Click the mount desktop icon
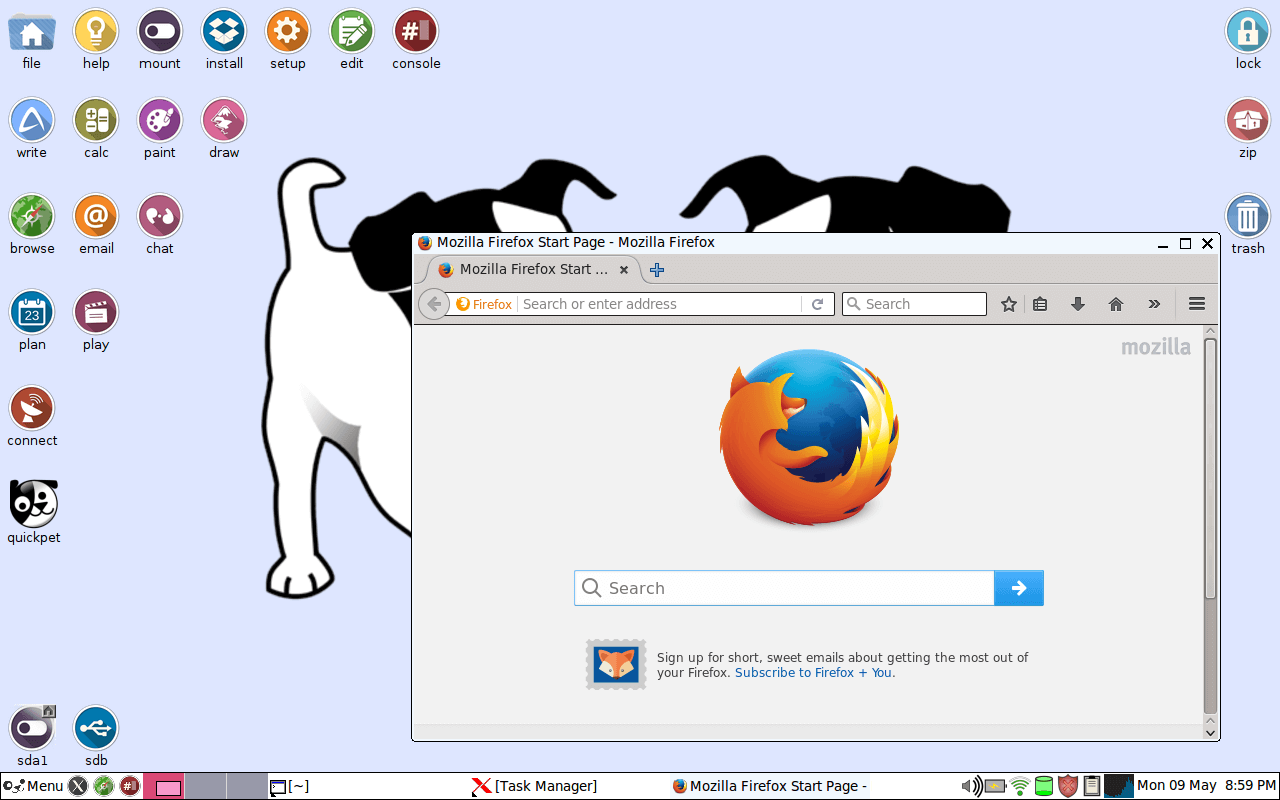The height and width of the screenshot is (800, 1280). coord(159,32)
